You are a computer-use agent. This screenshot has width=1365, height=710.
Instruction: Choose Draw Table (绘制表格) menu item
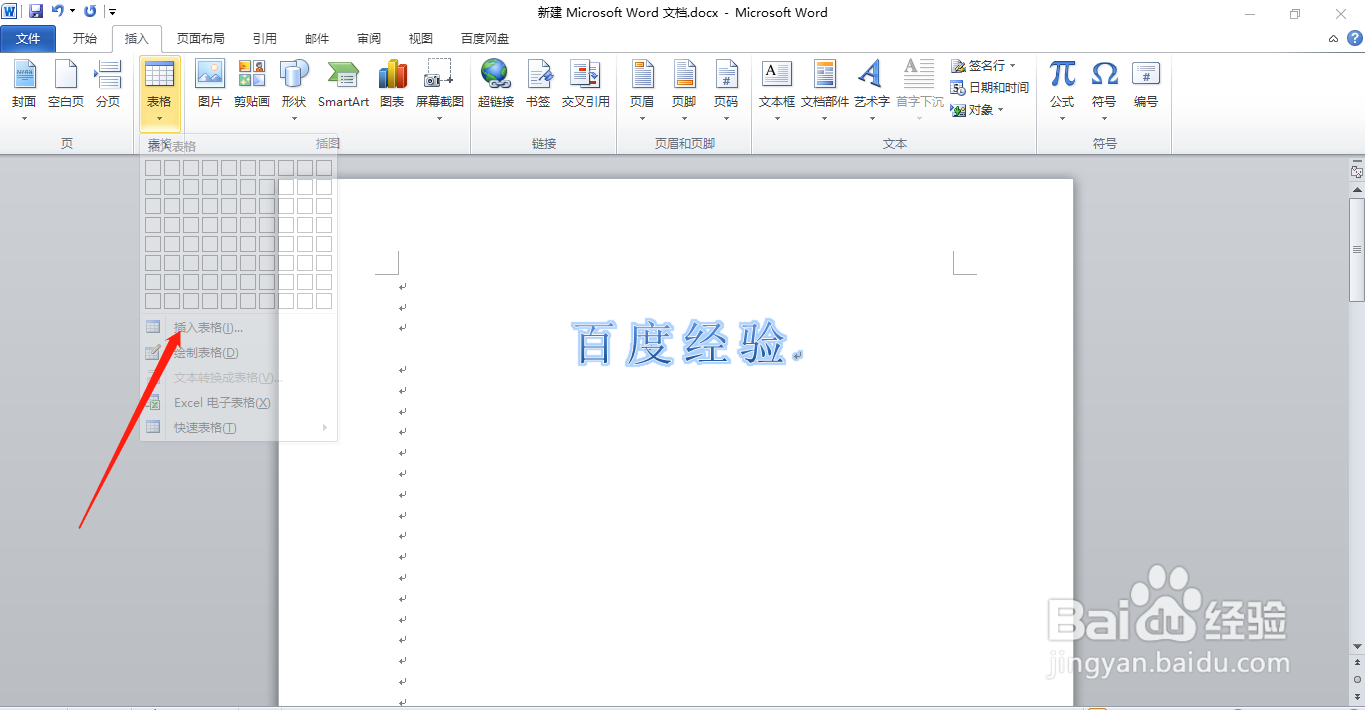(238, 353)
